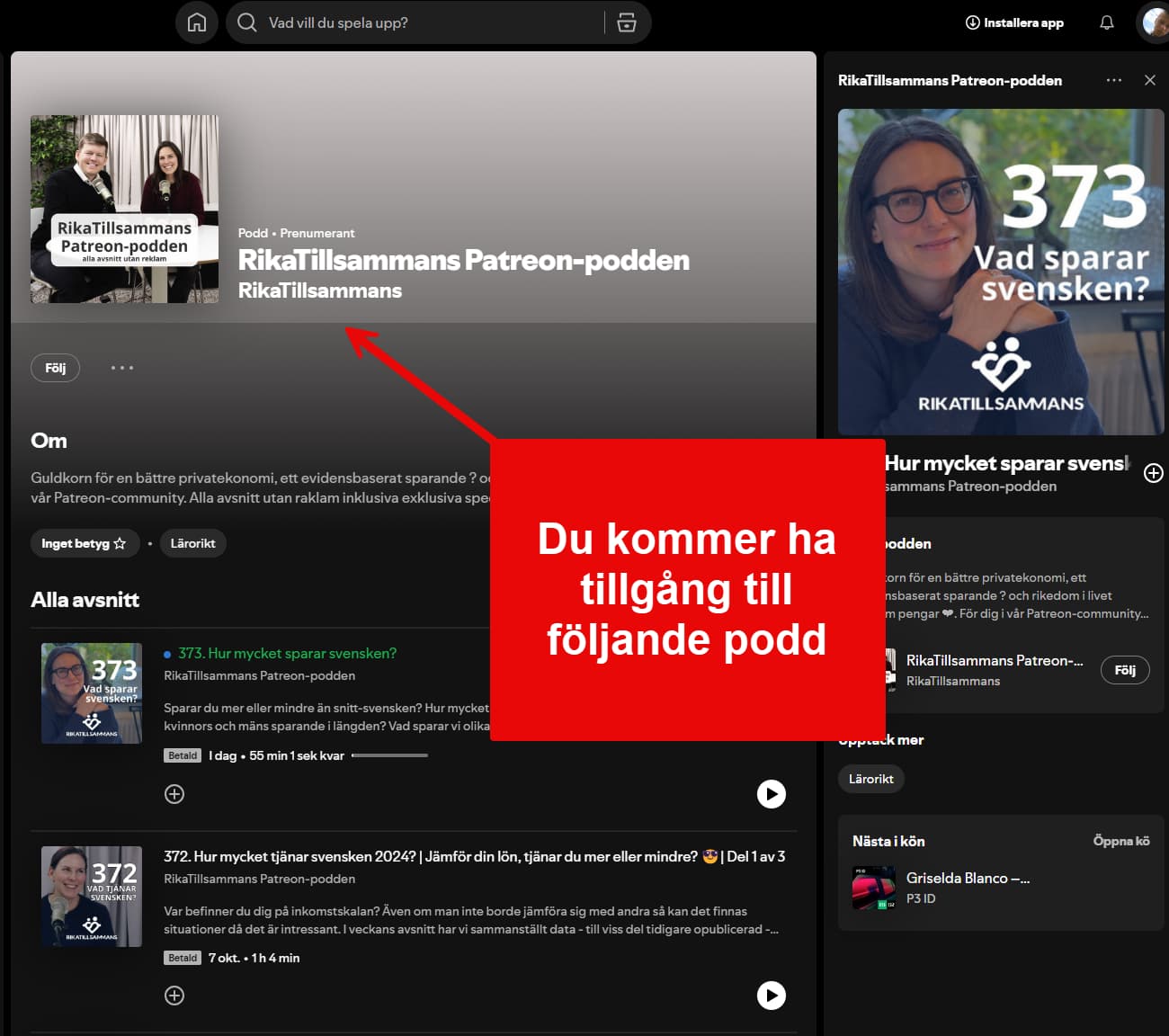Click 'P3 ID' under Griselda Blanco
The height and width of the screenshot is (1036, 1169).
point(921,898)
